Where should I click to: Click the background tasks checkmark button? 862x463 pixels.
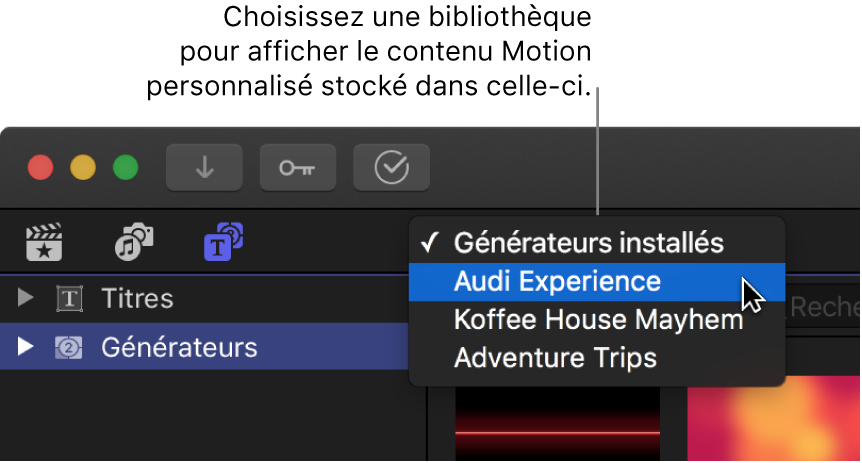[391, 168]
